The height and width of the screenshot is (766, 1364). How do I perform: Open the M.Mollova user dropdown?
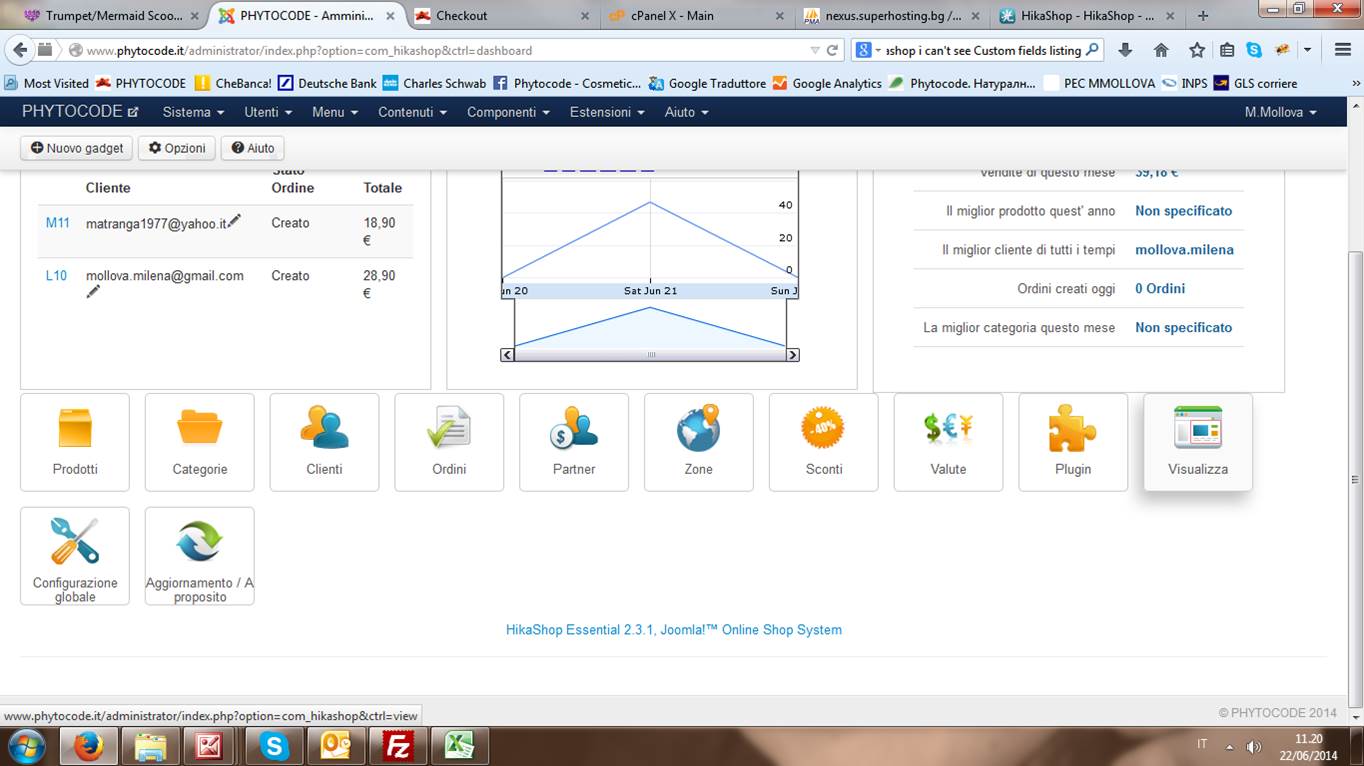coord(1280,112)
